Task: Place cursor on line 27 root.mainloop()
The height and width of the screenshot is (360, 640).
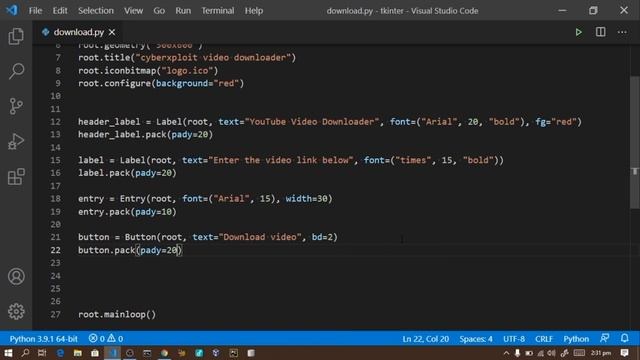Action: [x=117, y=314]
